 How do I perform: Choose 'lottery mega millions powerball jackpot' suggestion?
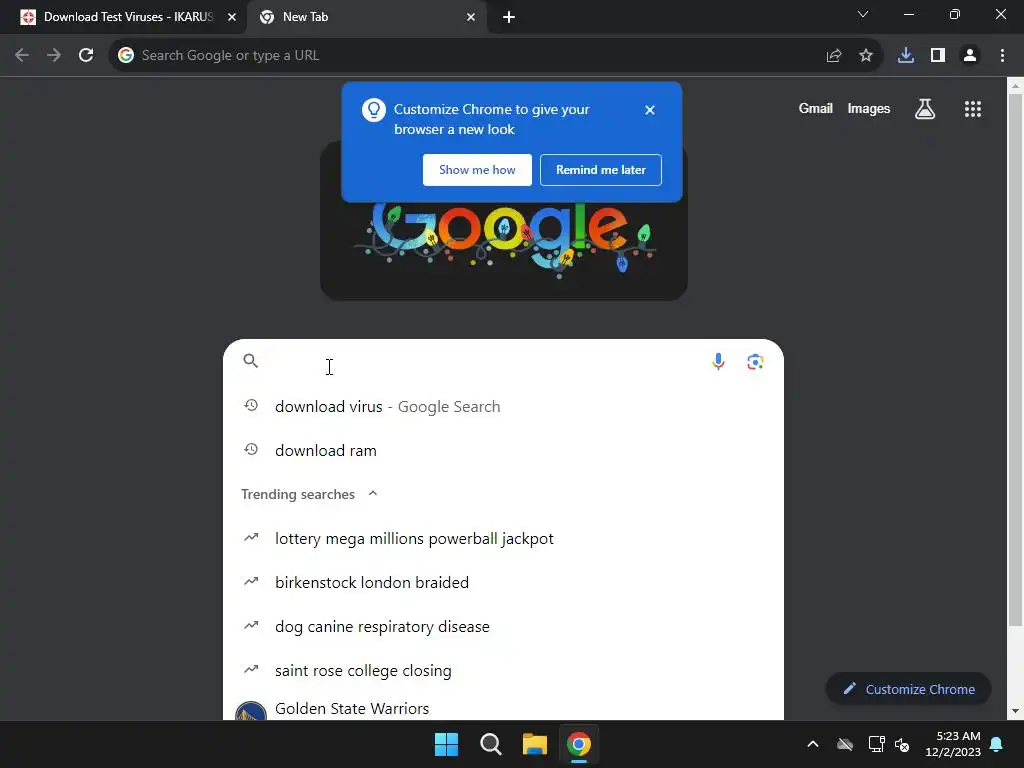503,538
